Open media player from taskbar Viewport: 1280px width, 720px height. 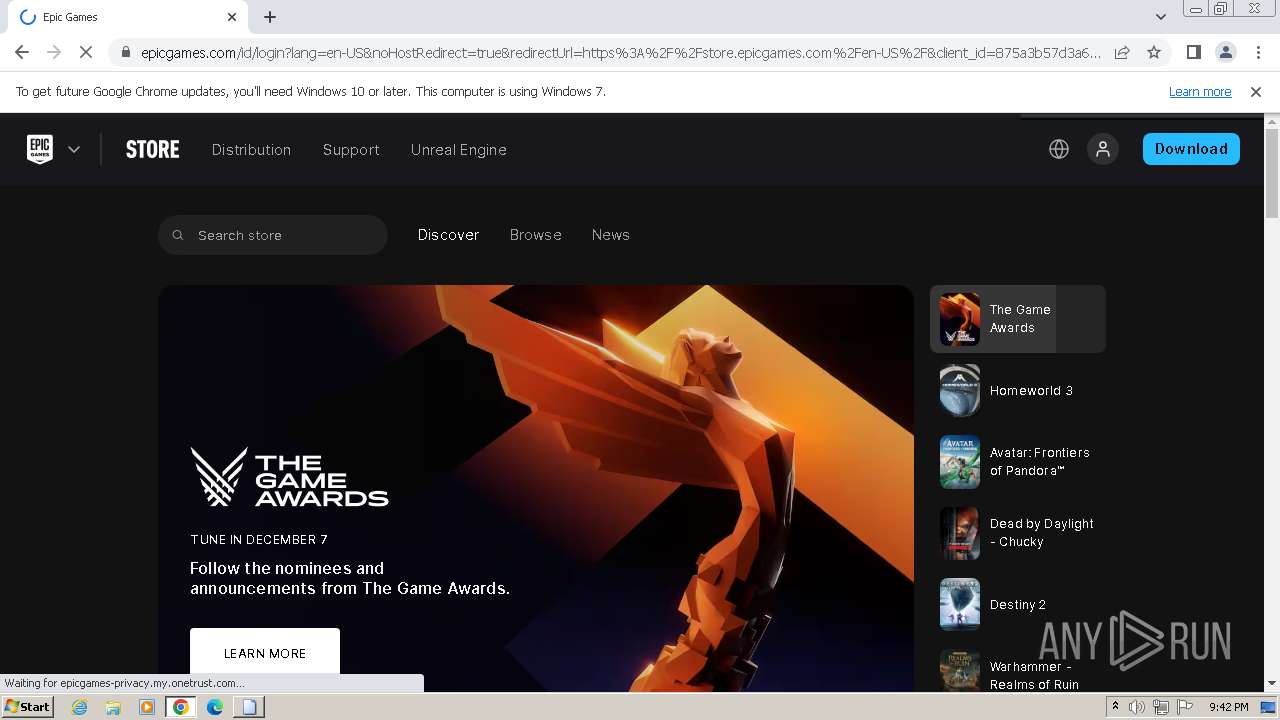click(x=147, y=707)
